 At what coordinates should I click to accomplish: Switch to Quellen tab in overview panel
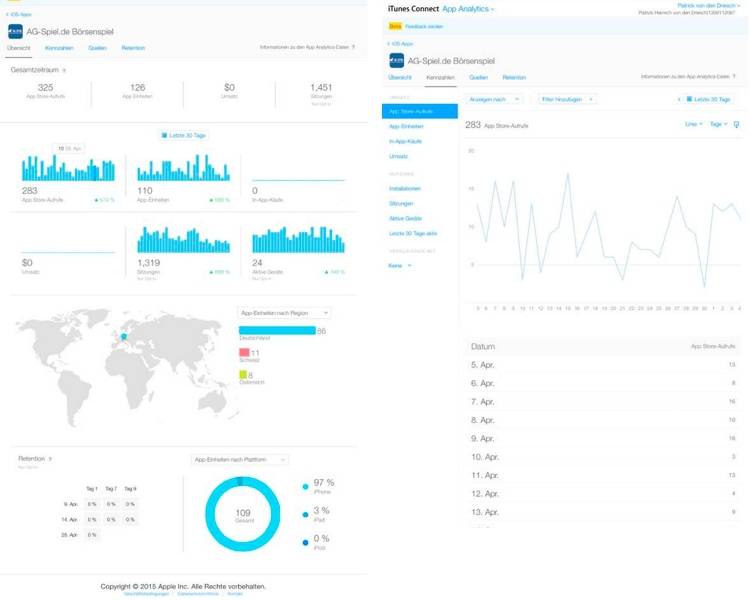pyautogui.click(x=98, y=48)
